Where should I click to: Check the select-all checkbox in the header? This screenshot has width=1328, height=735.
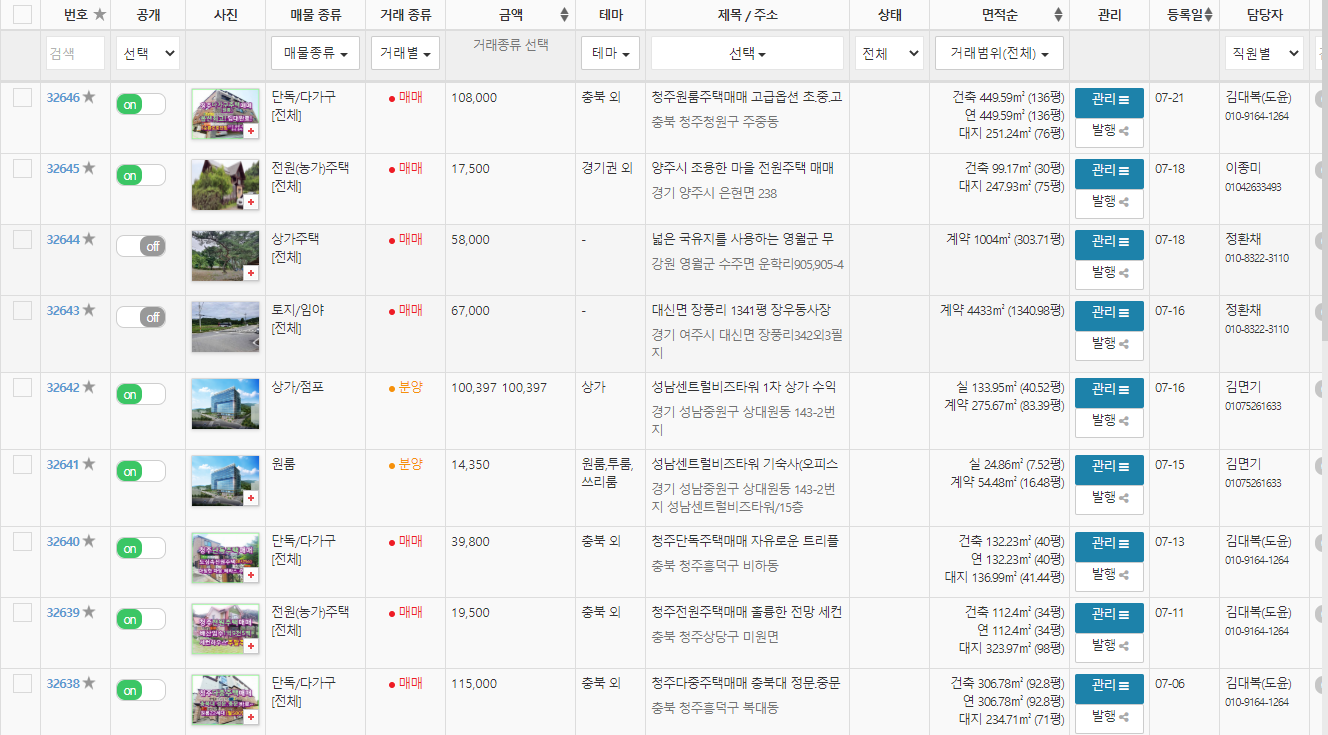click(22, 13)
